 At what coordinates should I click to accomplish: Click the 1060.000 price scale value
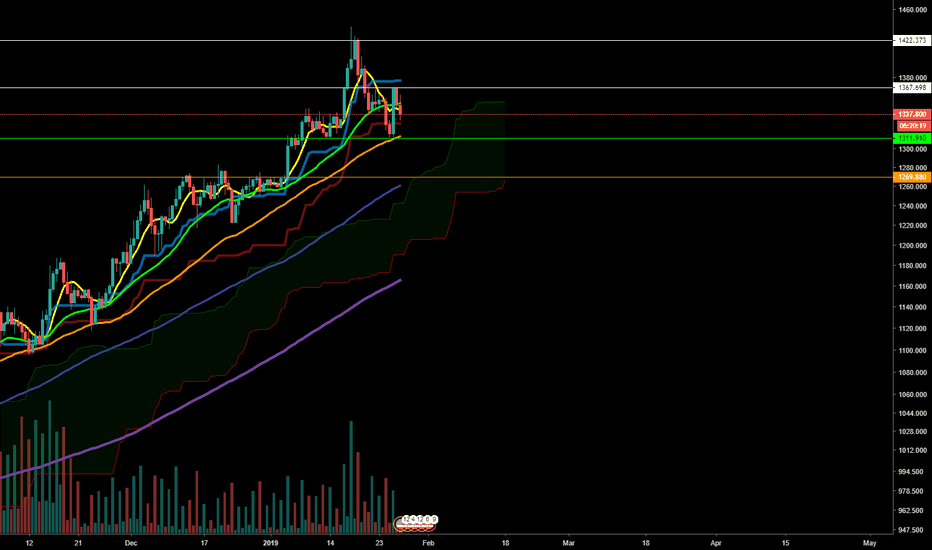(913, 394)
